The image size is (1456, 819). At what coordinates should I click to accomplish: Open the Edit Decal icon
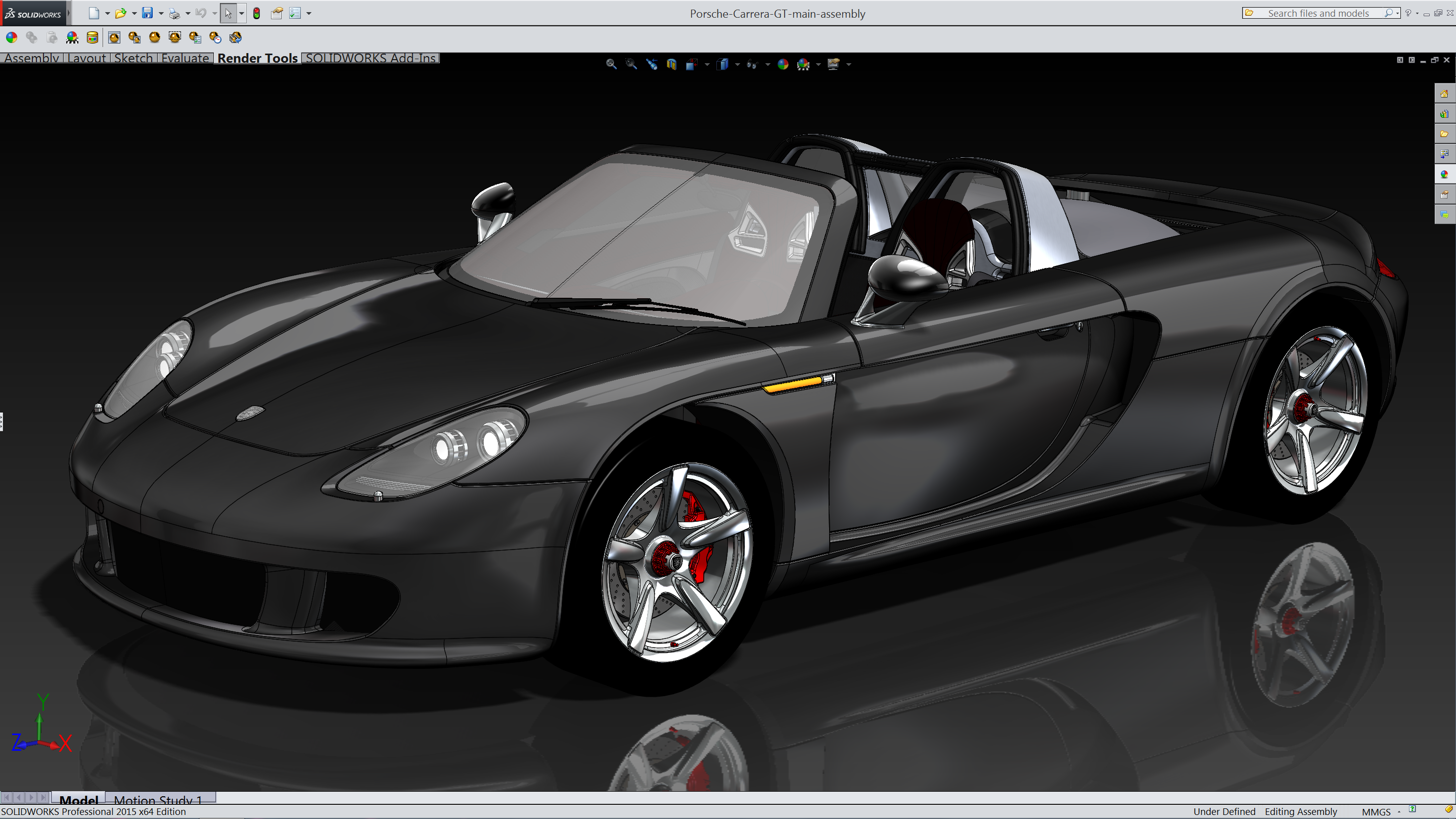[x=92, y=37]
